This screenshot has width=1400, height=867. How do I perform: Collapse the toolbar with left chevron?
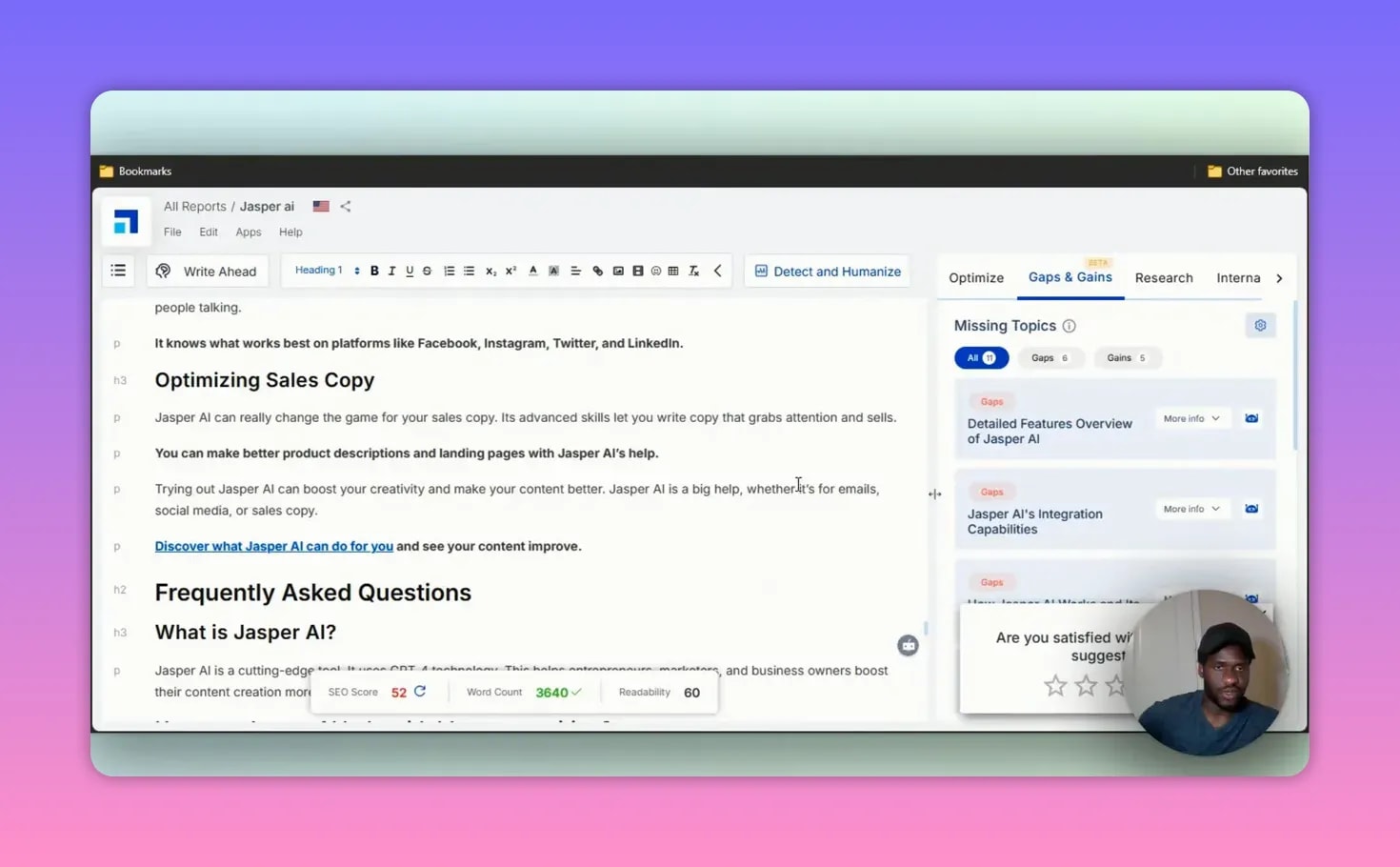pos(717,272)
